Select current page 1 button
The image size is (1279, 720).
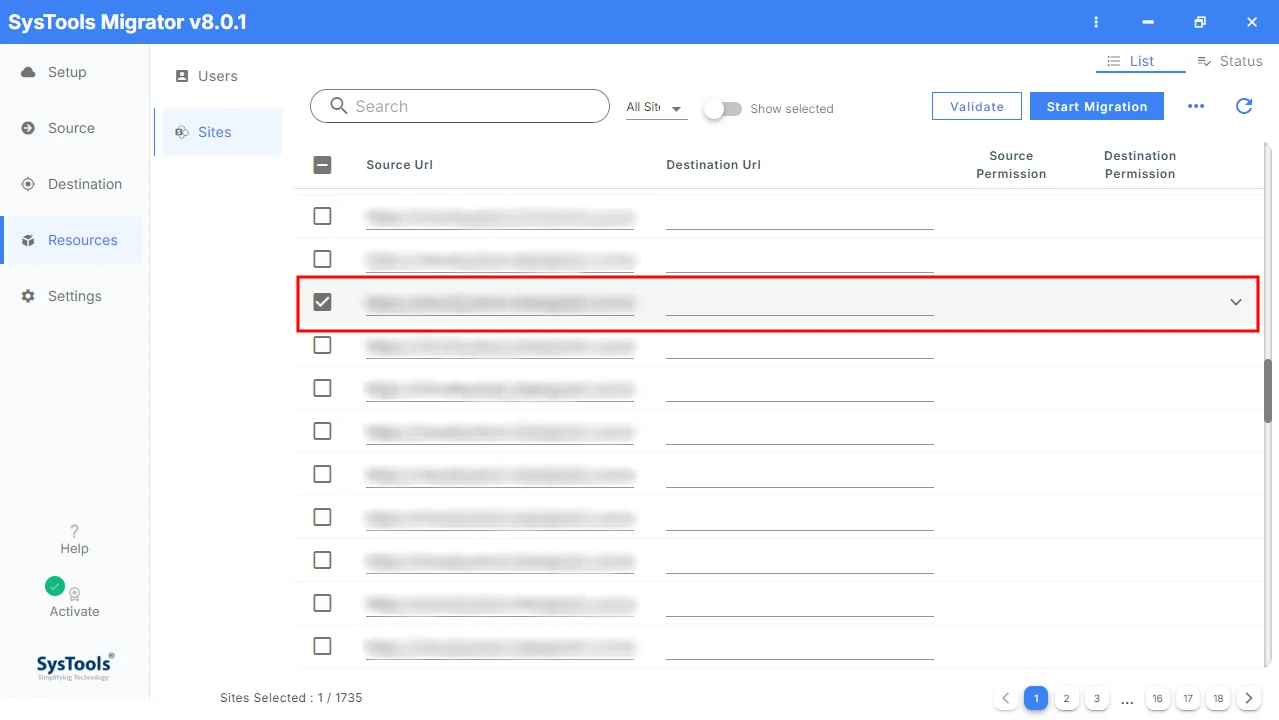1036,698
